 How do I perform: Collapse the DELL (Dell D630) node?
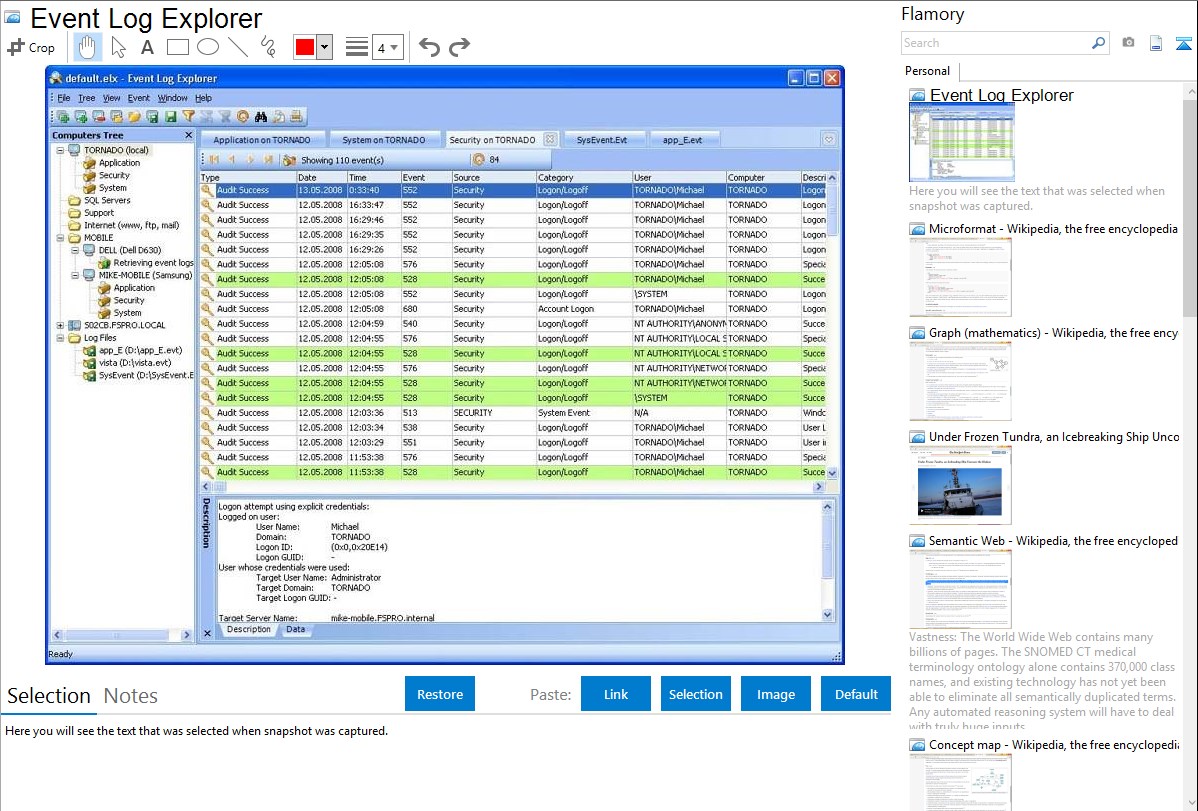point(75,250)
